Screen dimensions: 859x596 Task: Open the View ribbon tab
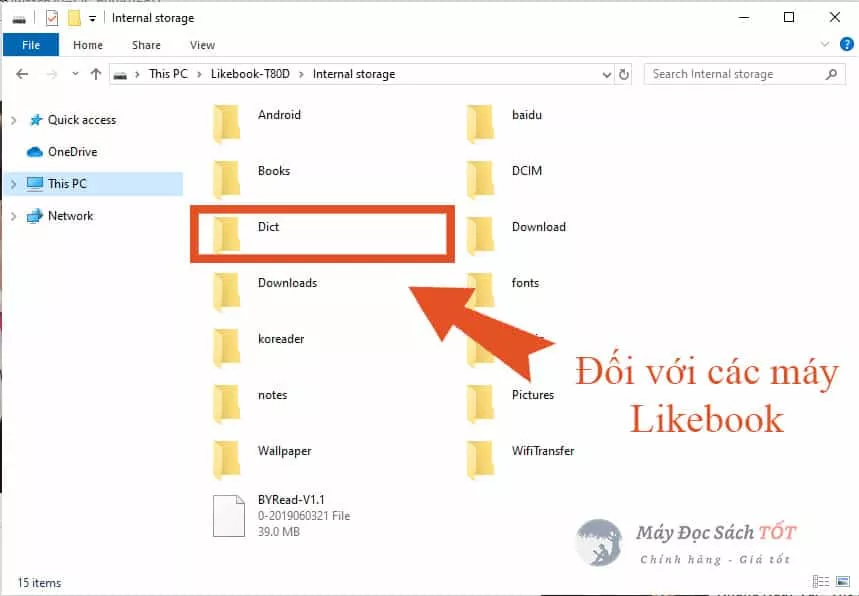(x=202, y=45)
